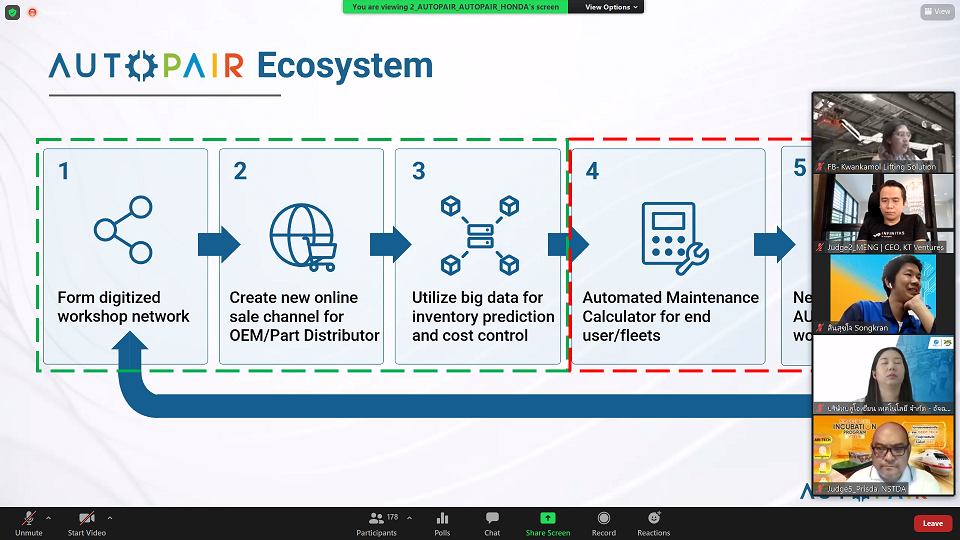Unmute the microphone

[29, 522]
